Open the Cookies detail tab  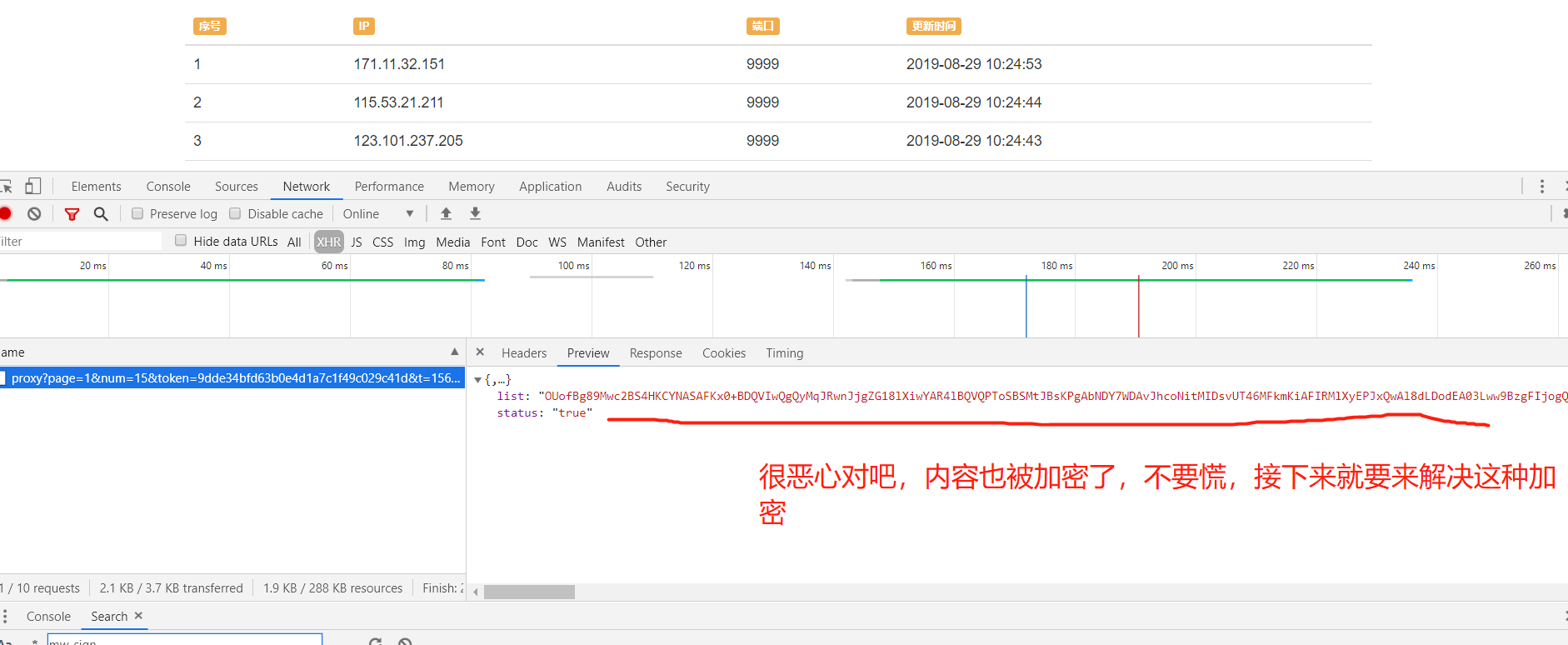pos(724,353)
